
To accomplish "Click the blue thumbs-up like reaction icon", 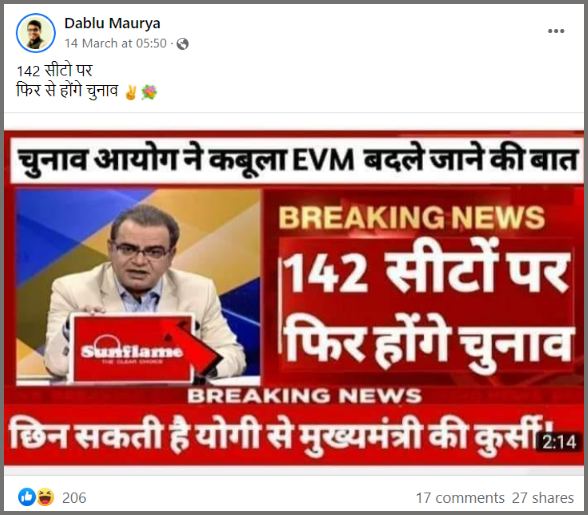I will click(x=27, y=497).
